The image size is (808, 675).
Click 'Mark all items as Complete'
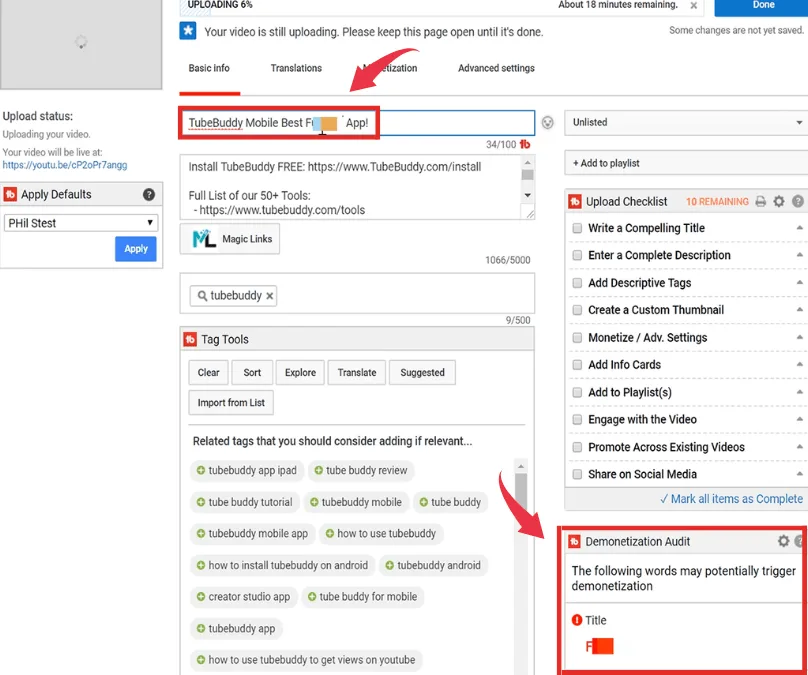tap(731, 499)
